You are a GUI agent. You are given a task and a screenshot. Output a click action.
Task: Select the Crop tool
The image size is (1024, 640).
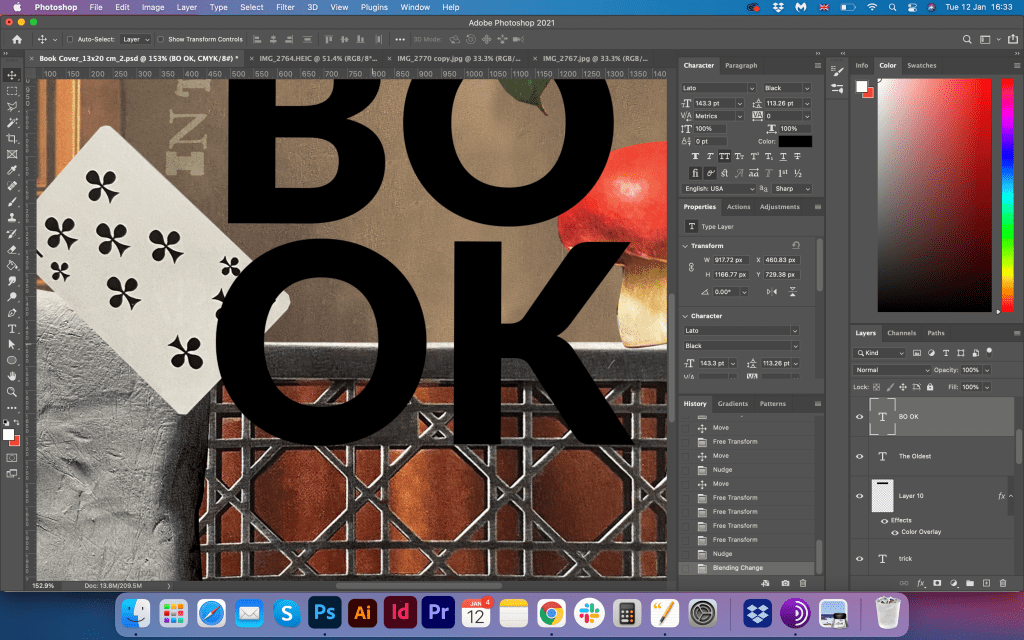pos(12,138)
